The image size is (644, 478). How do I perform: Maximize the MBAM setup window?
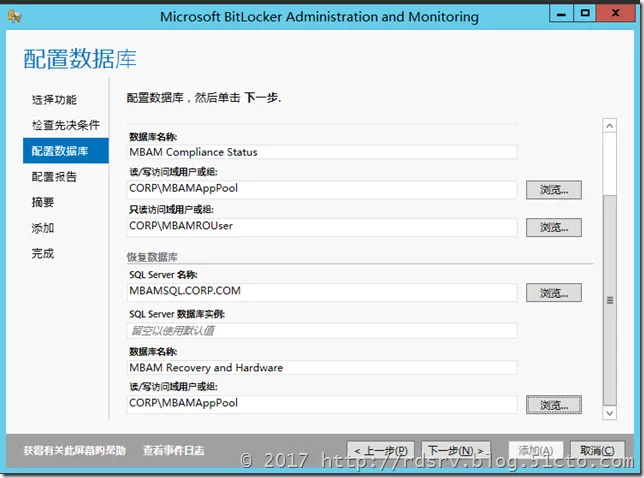(585, 14)
